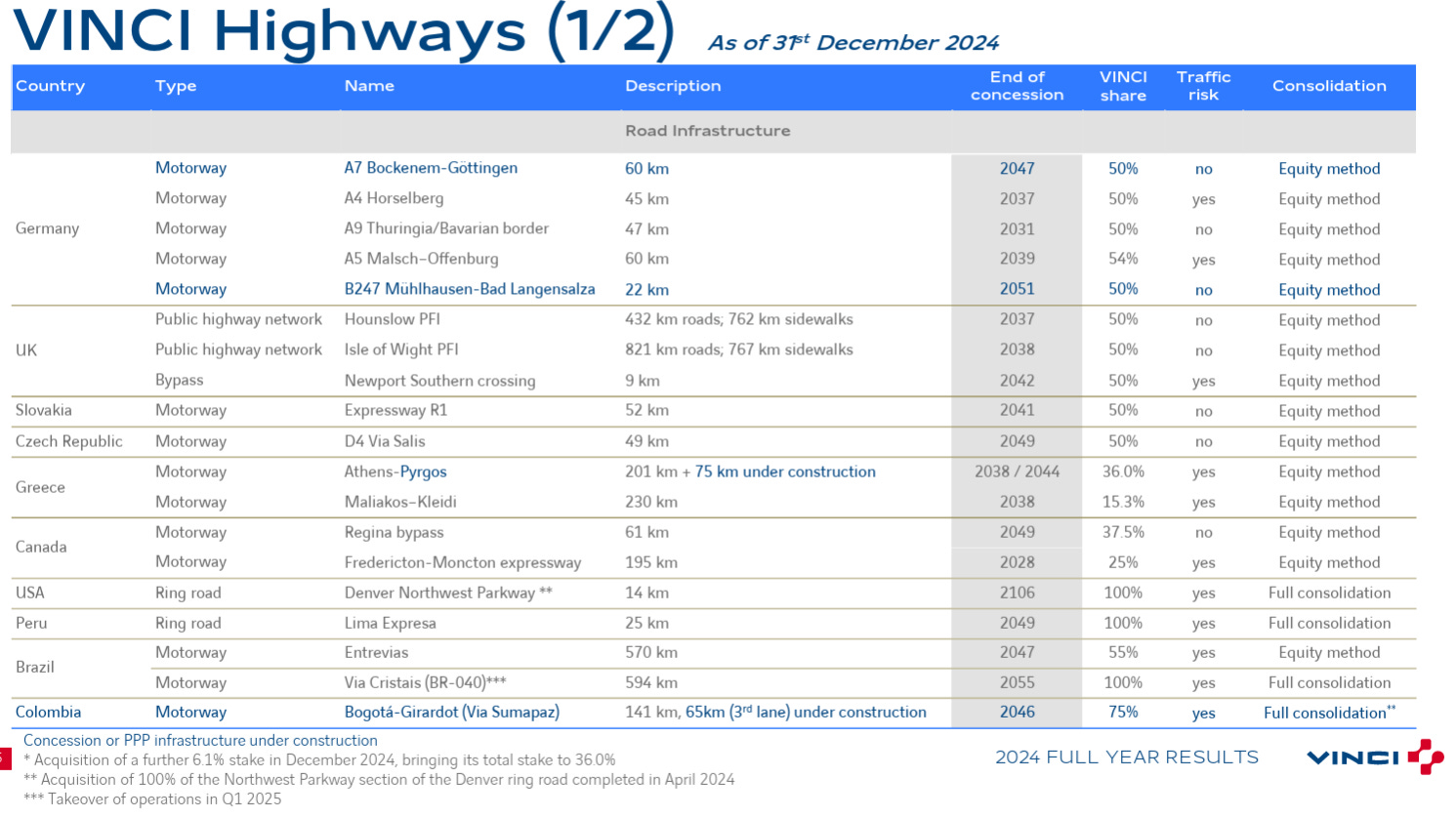
Task: Click the 'Slovakia' country cell
Action: 44,410
